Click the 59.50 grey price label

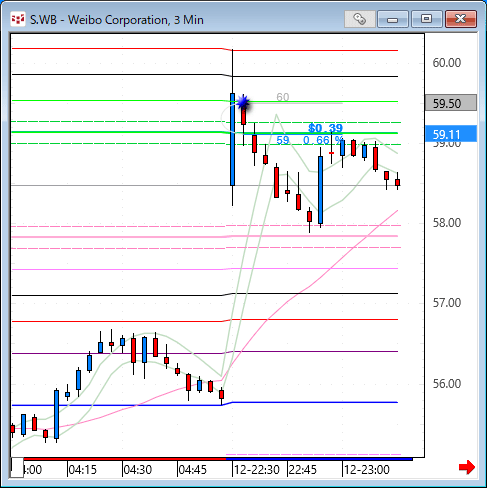click(451, 103)
